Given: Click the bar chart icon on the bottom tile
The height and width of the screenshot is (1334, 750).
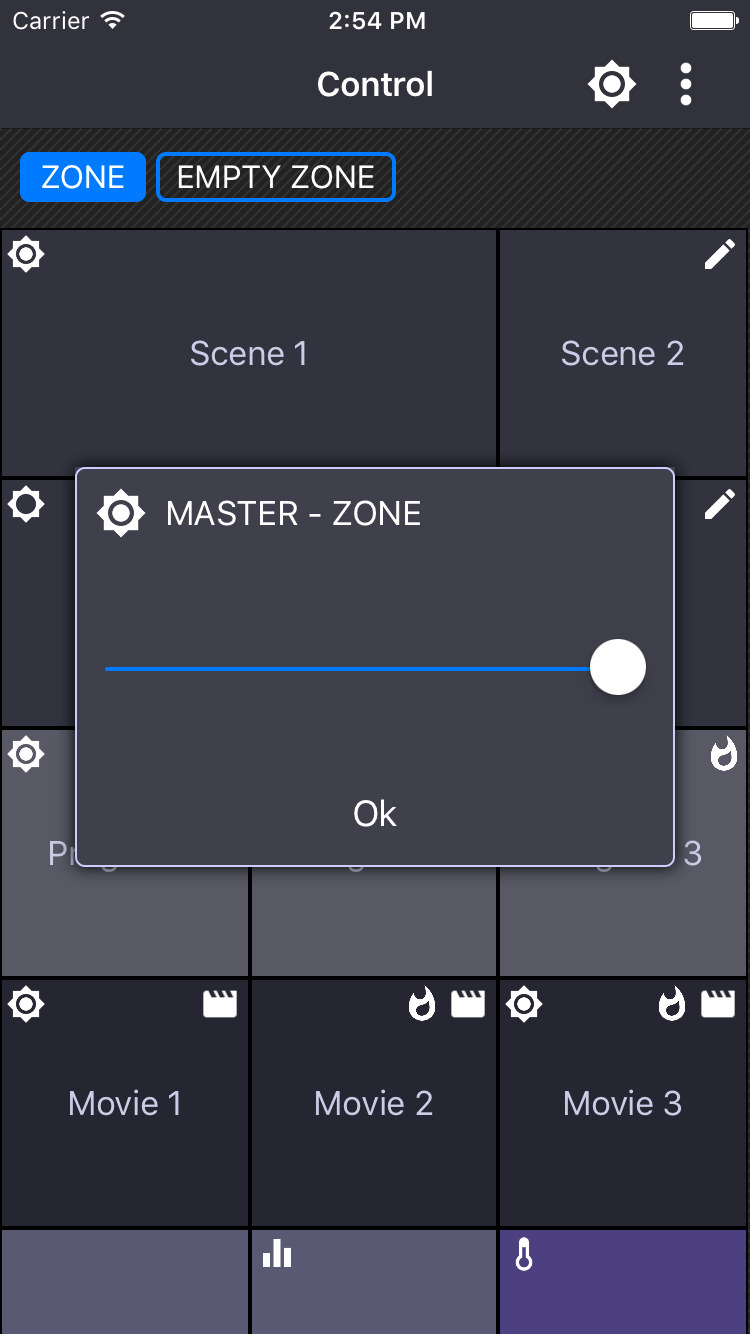Looking at the screenshot, I should (277, 1253).
